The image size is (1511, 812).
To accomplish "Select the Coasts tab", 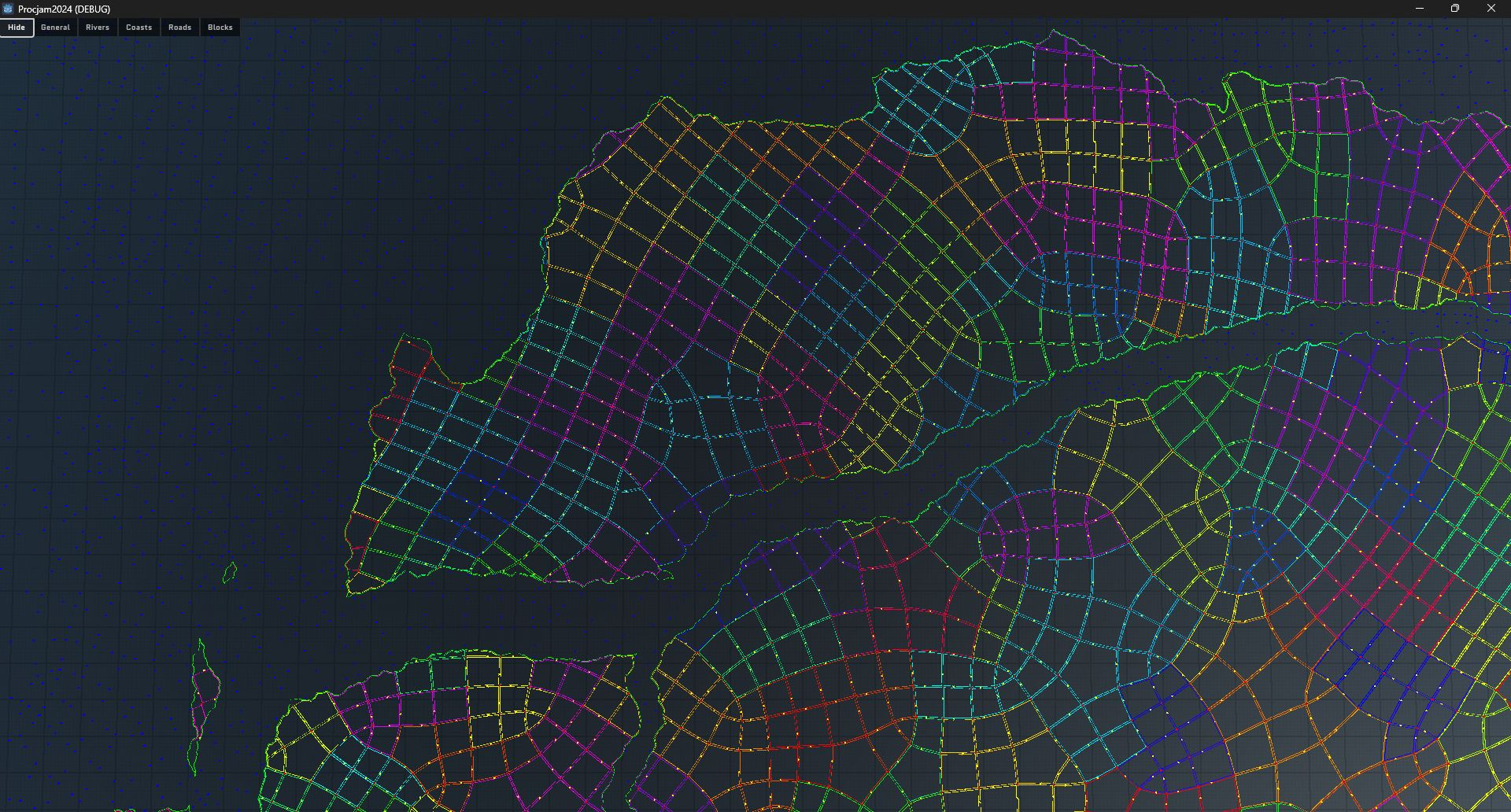I will (x=139, y=28).
